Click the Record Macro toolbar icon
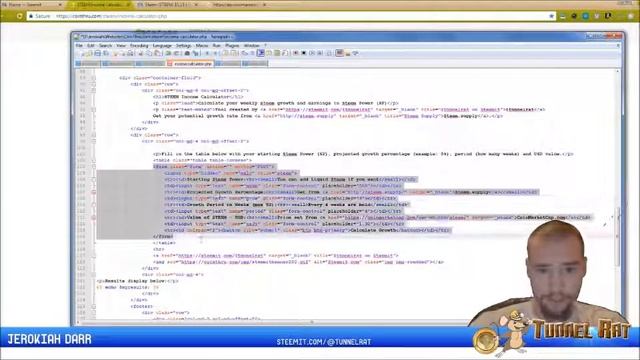 (x=296, y=53)
